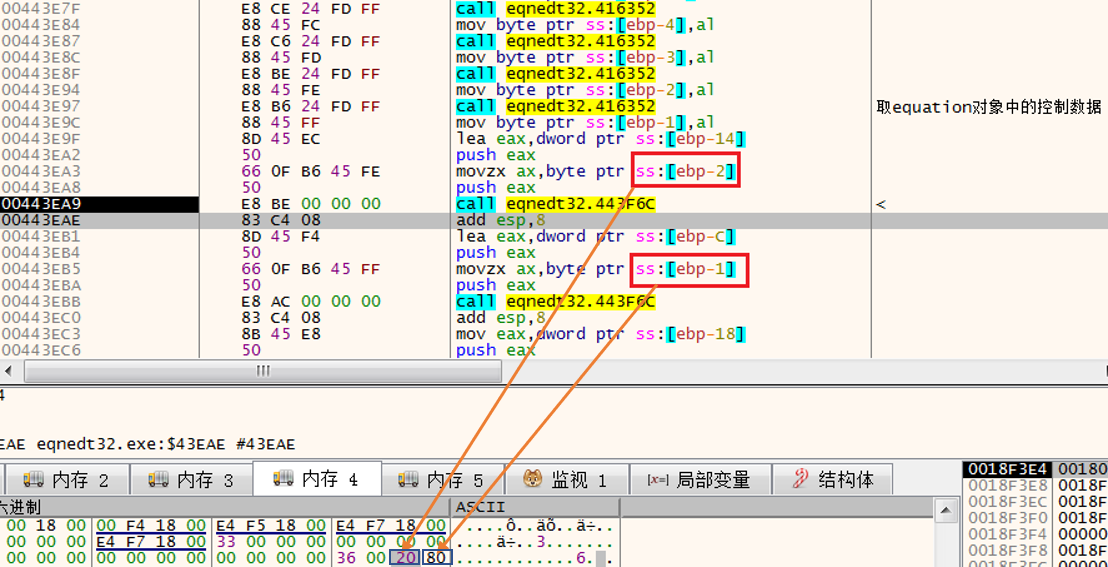Select stack address 0018F3E8

(x=1008, y=485)
